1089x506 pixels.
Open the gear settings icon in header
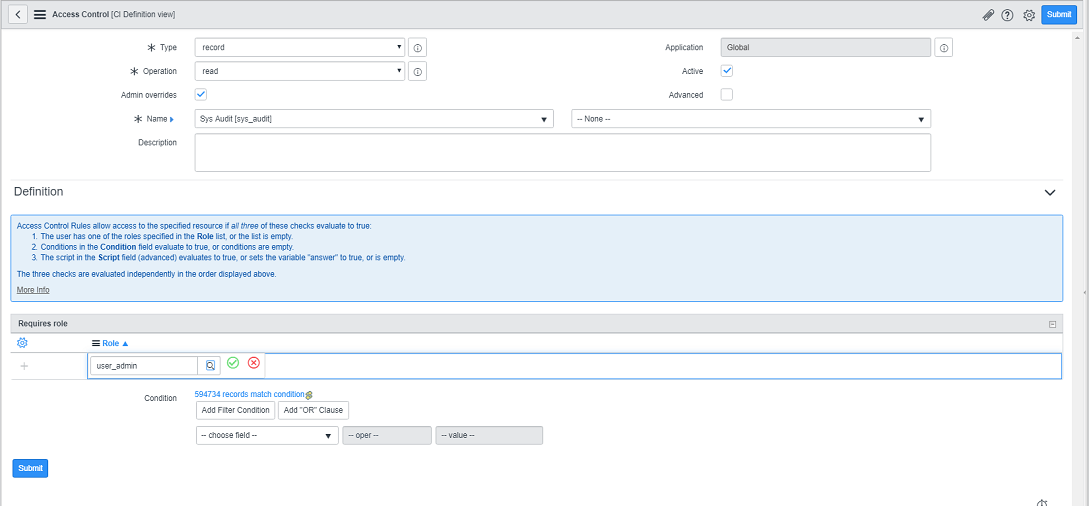[x=1028, y=15]
